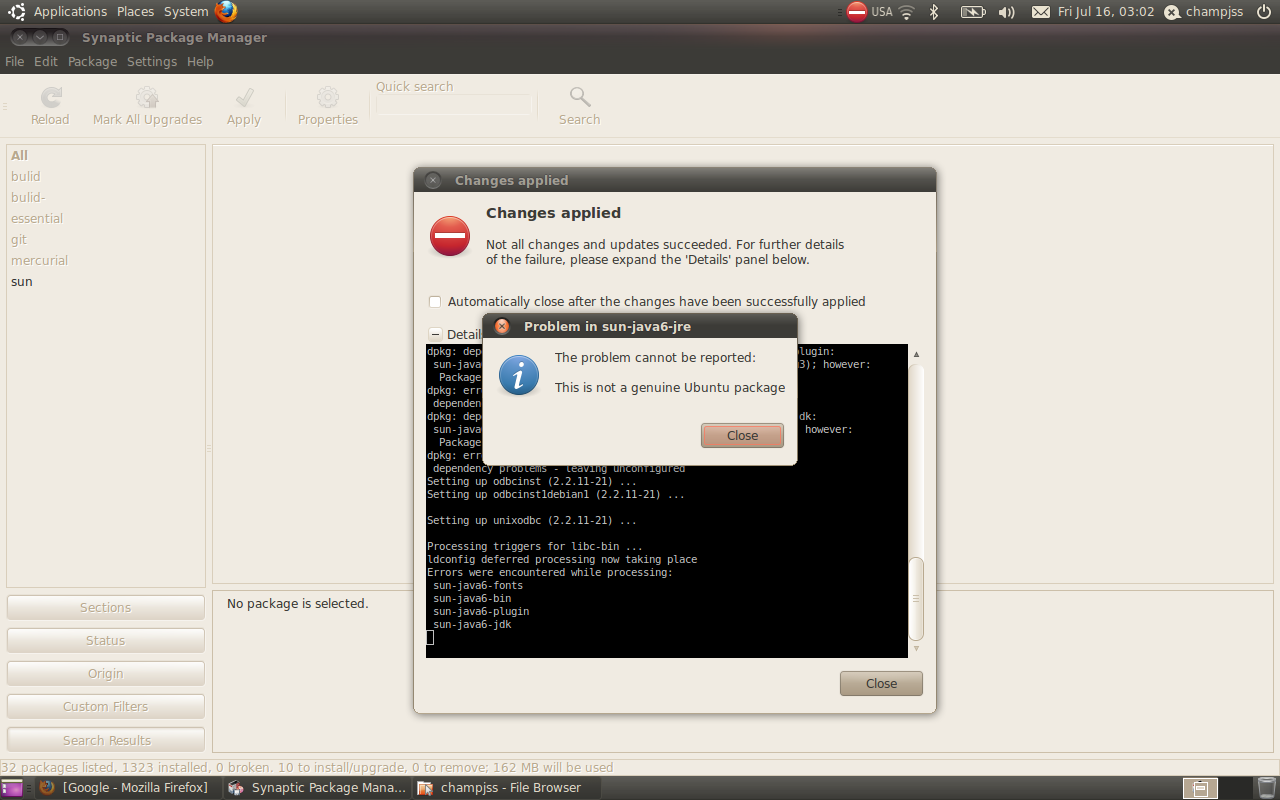Image resolution: width=1280 pixels, height=800 pixels.
Task: Select 'bulid-' in the search list
Action: pyautogui.click(x=106, y=198)
